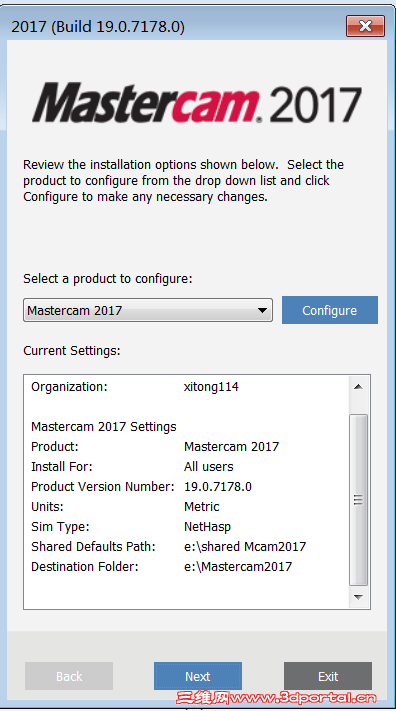
Task: Click Next to continue installation
Action: (198, 676)
